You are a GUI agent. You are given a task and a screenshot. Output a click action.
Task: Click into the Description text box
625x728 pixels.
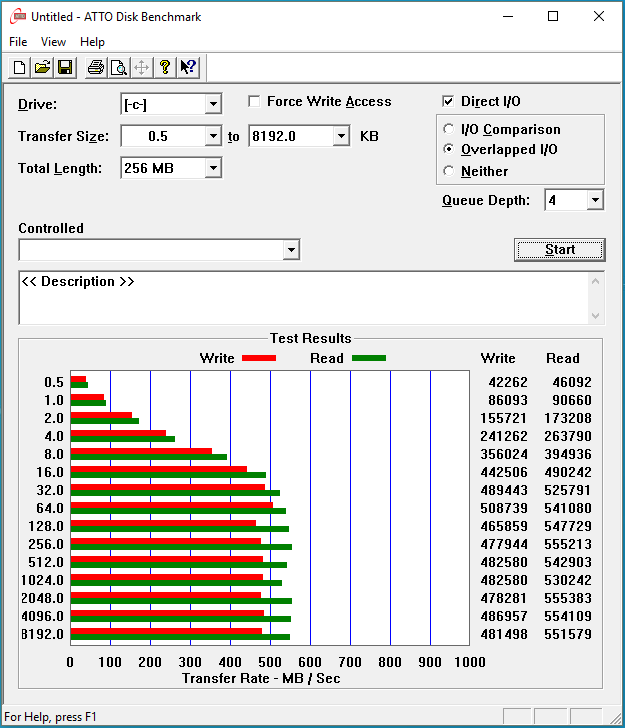coord(305,298)
